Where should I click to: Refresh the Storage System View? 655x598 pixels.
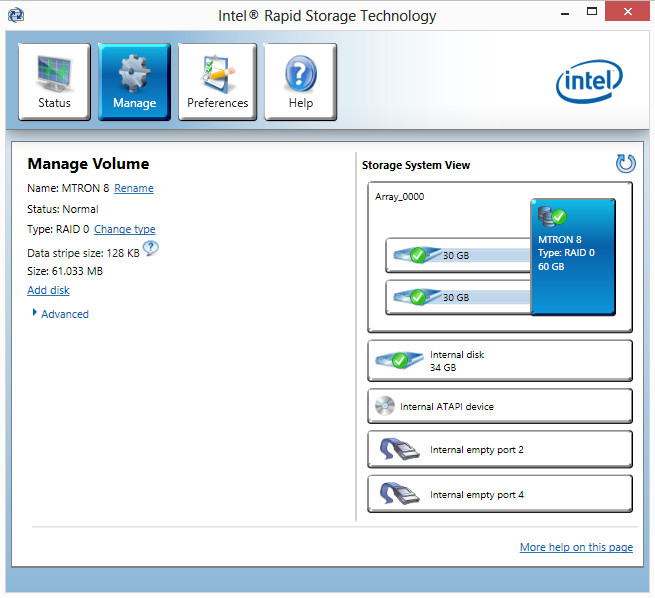tap(625, 163)
